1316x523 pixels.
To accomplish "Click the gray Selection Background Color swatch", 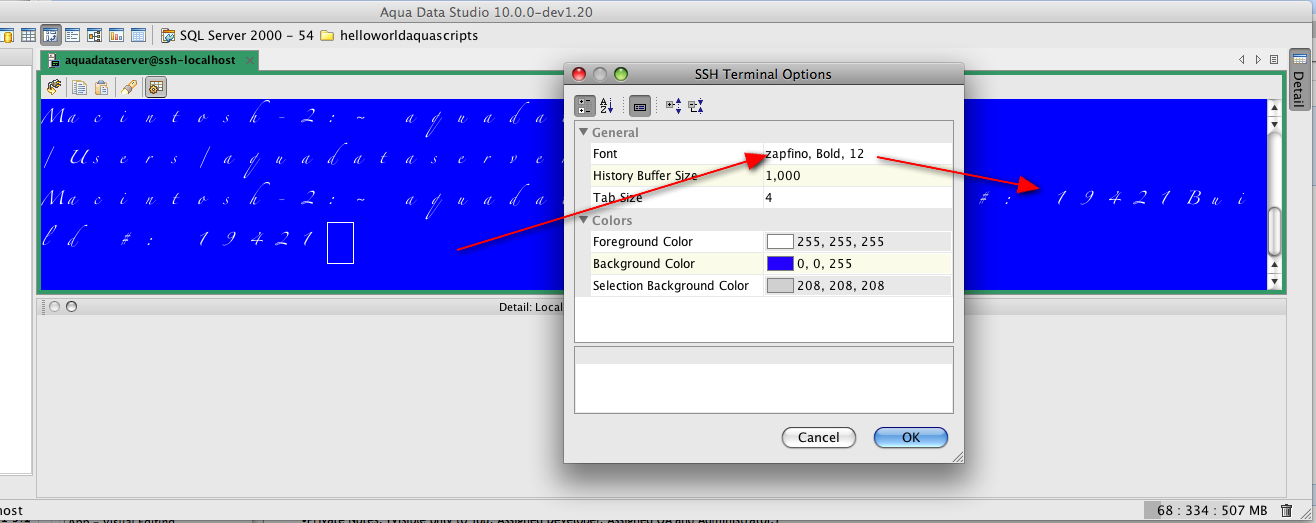I will [x=780, y=285].
